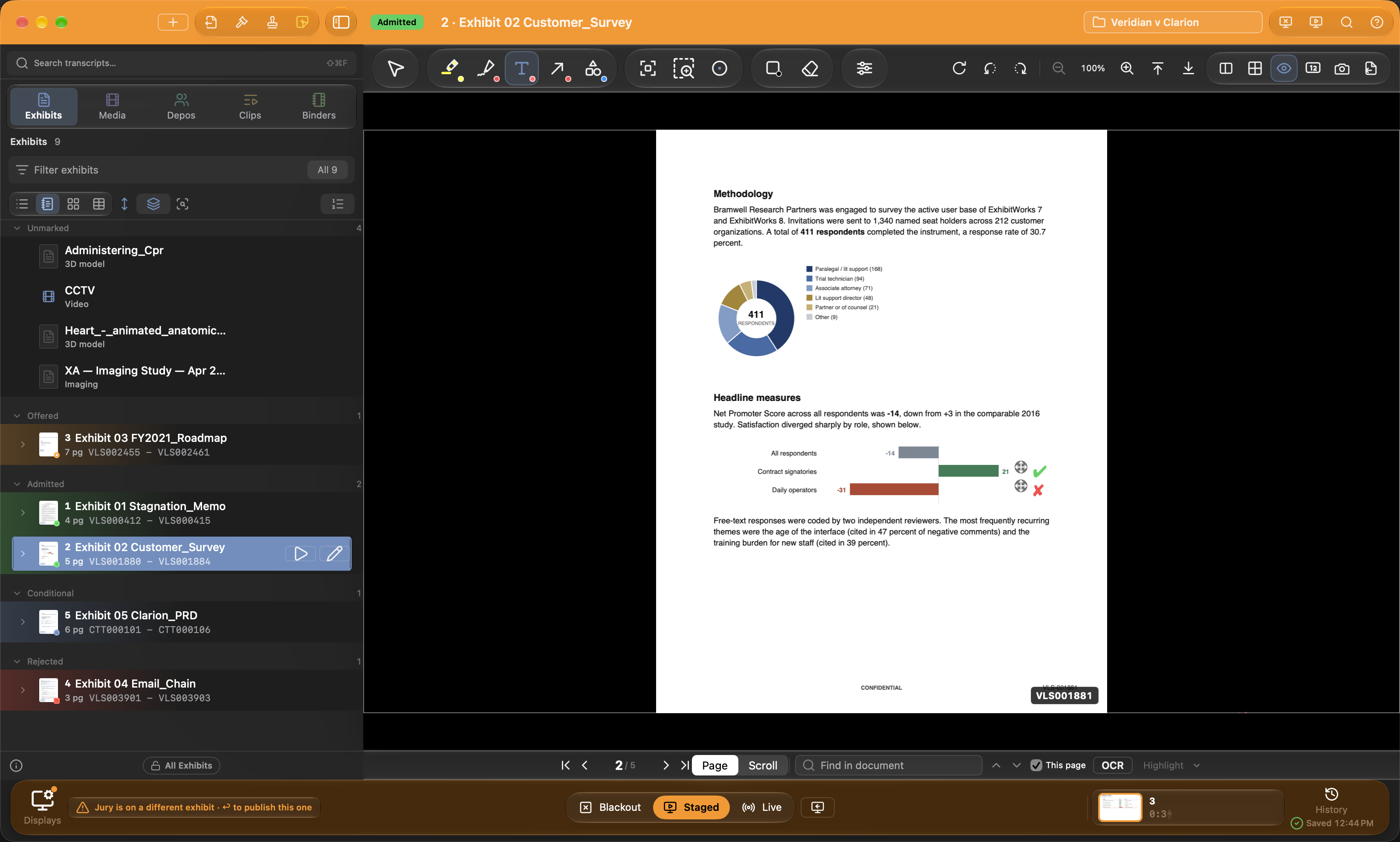The height and width of the screenshot is (842, 1400).
Task: Uncheck the This page checkbox
Action: (1036, 765)
